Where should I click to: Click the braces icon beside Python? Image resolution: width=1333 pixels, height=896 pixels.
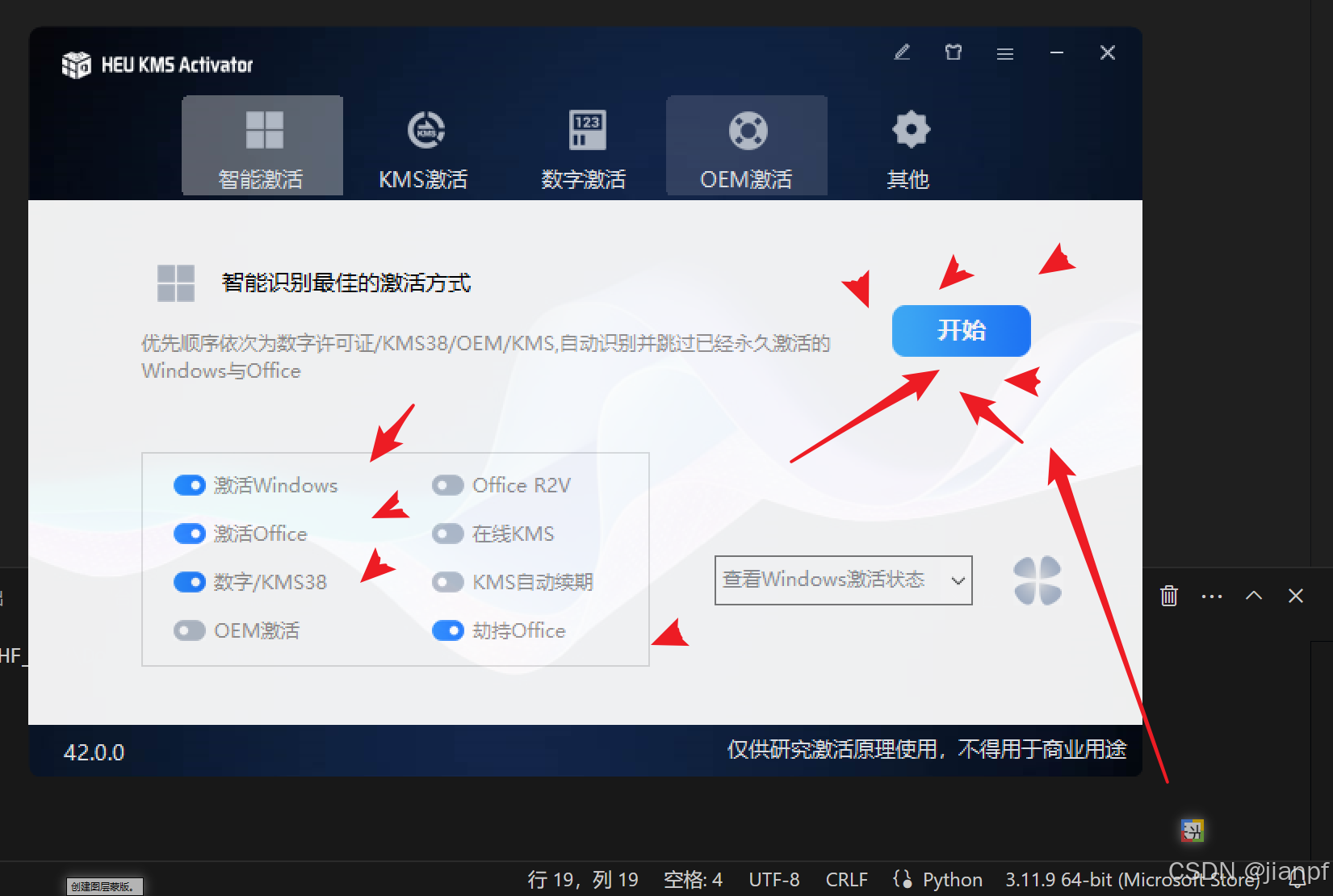(903, 878)
